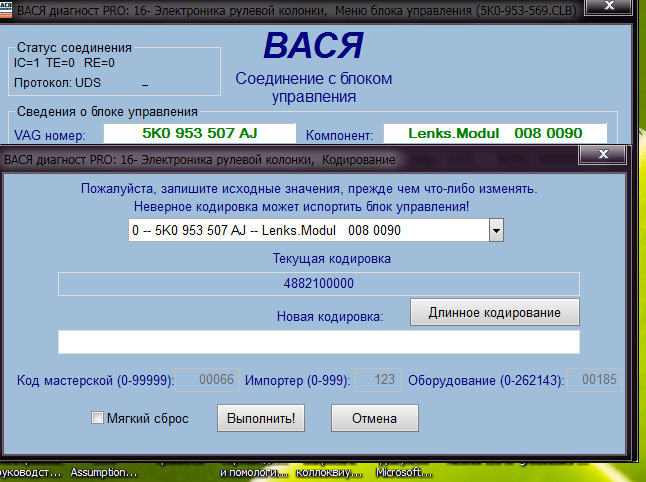Click the Компонент value Lenks.Modul 008 0090
The width and height of the screenshot is (646, 482).
pos(495,133)
